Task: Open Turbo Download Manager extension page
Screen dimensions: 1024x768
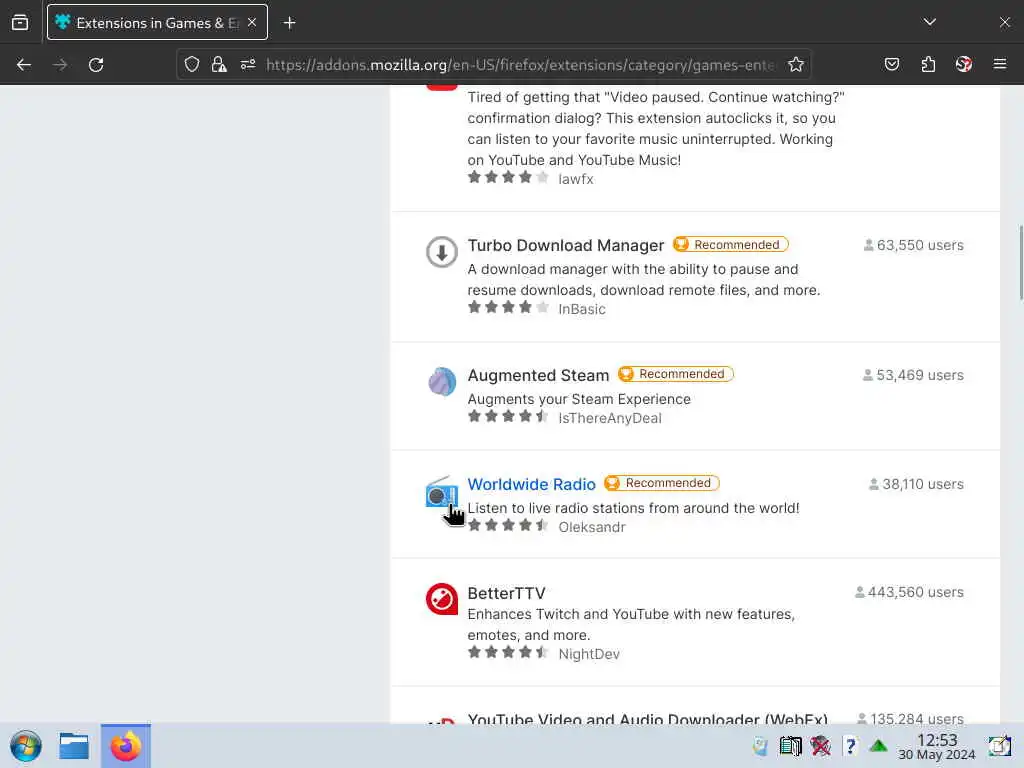Action: point(566,245)
